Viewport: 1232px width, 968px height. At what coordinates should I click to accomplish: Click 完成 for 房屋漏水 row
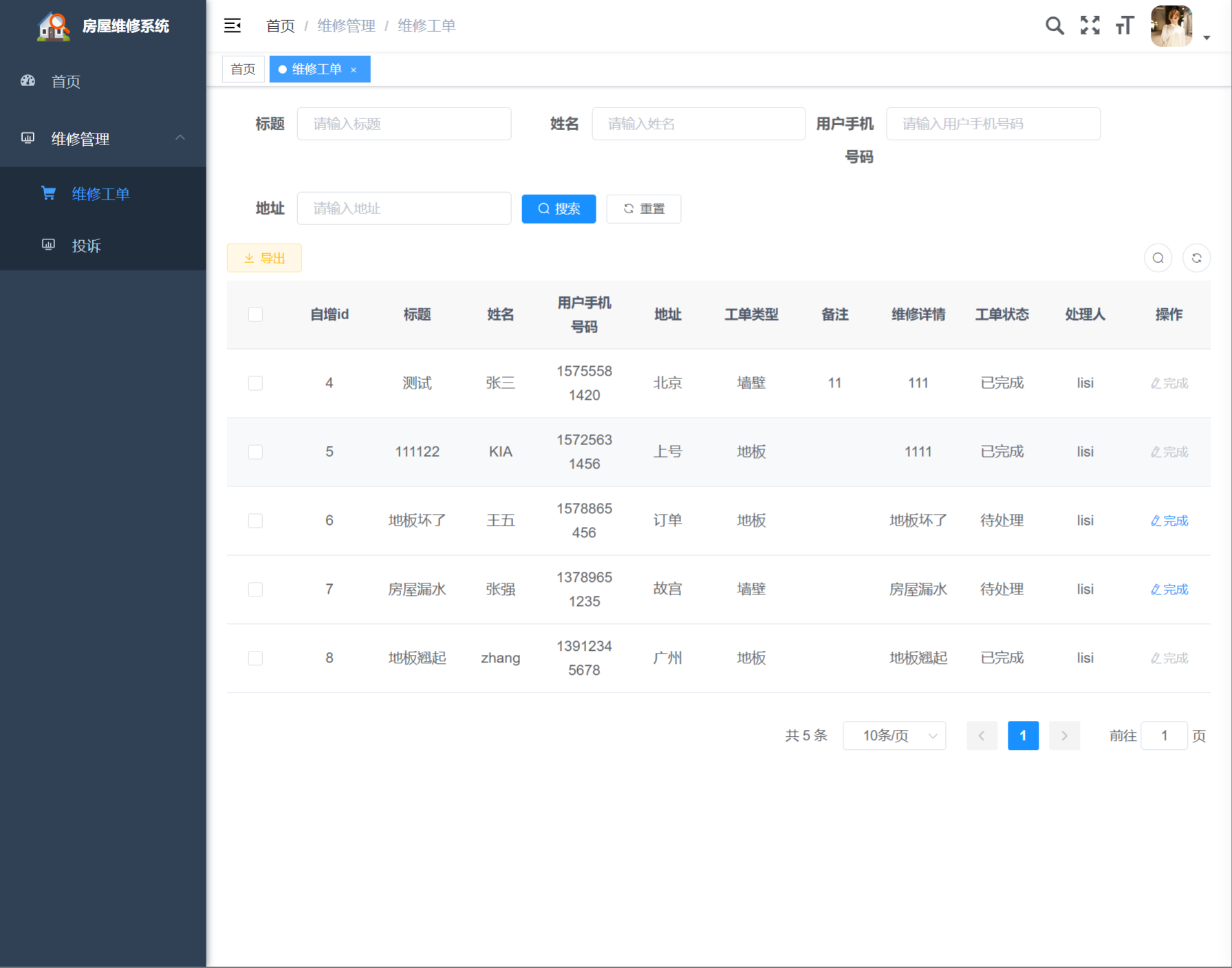pyautogui.click(x=1169, y=590)
